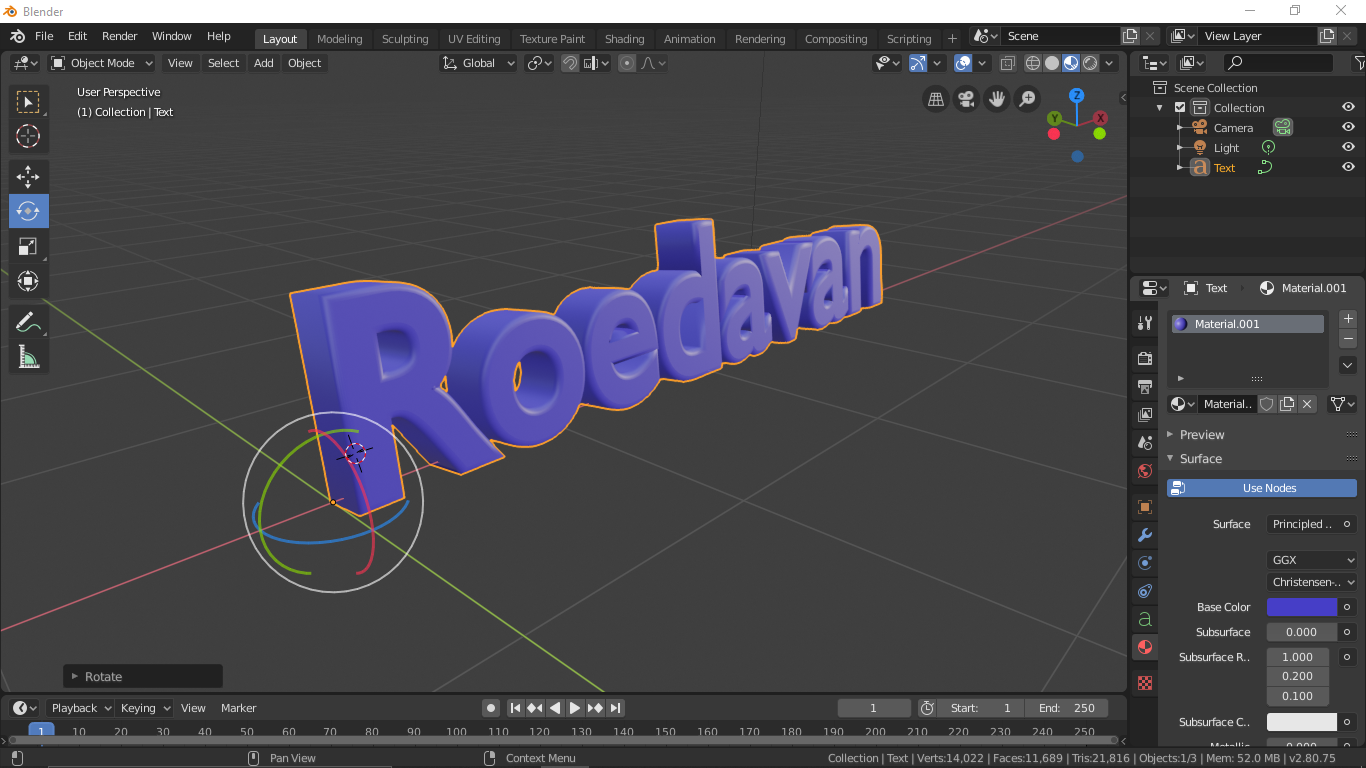Open the File menu
Image resolution: width=1366 pixels, height=768 pixels.
[44, 36]
